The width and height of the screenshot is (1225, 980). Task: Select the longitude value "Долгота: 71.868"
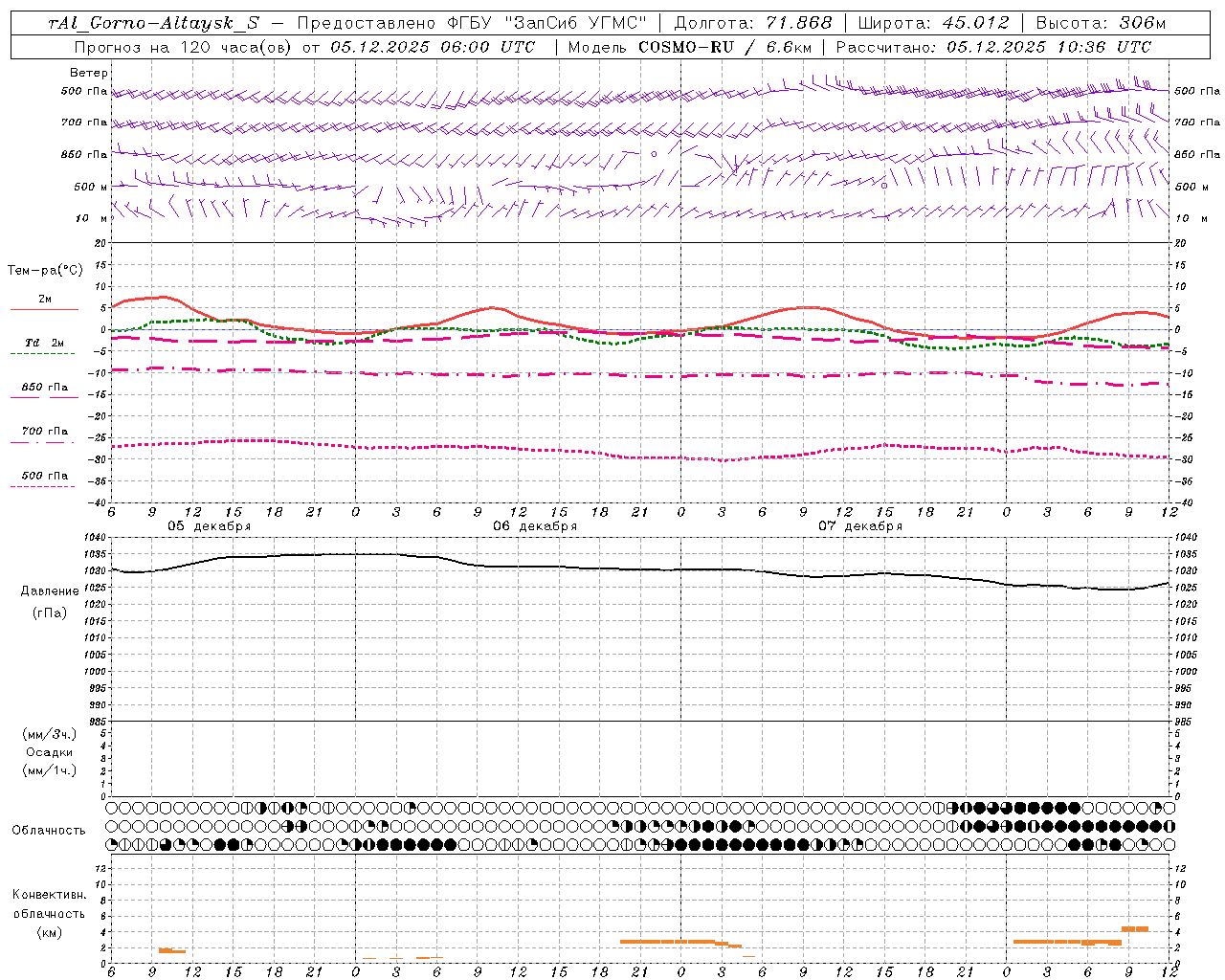[x=753, y=23]
